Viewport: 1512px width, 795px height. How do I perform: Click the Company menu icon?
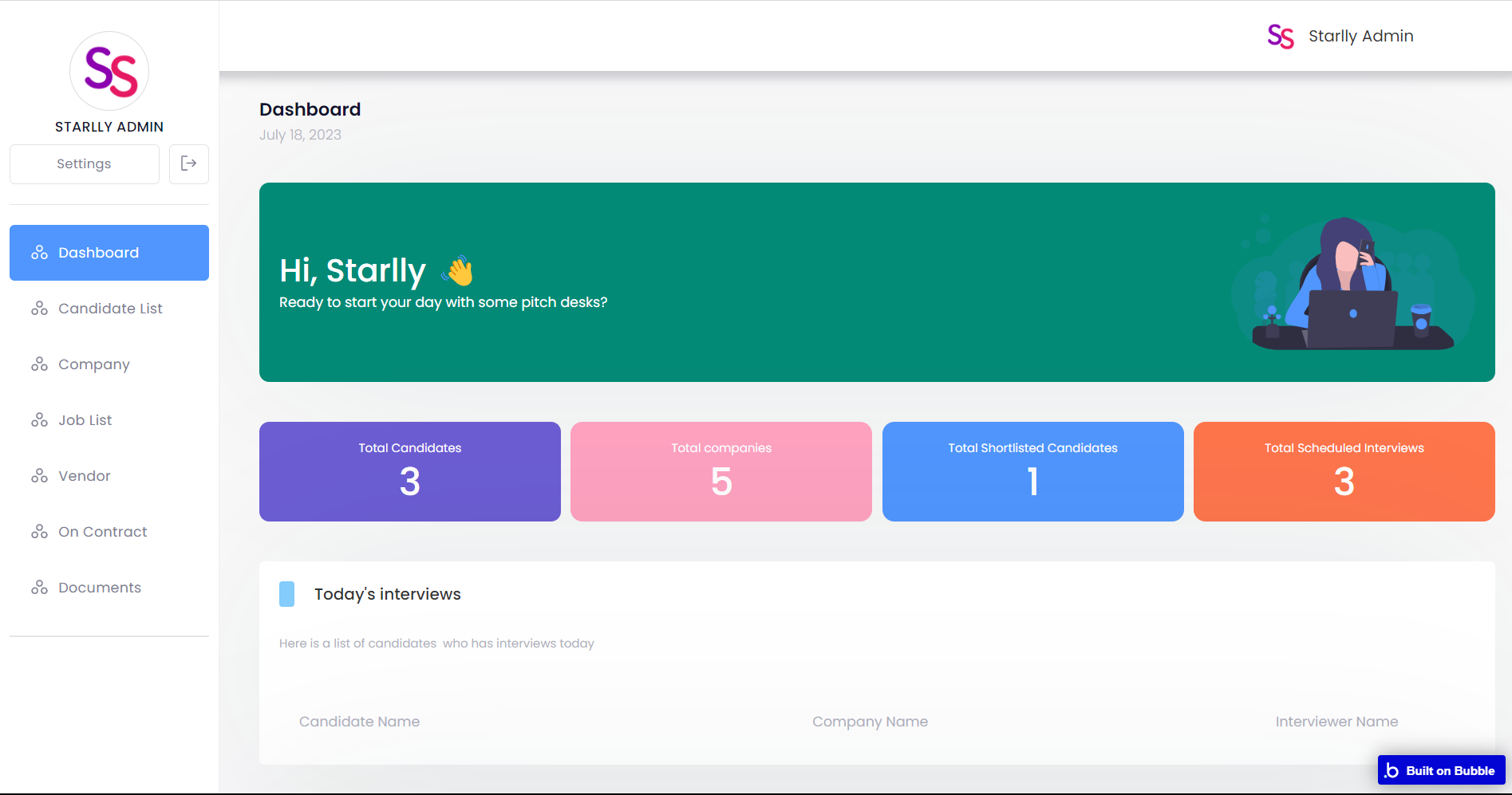point(40,364)
